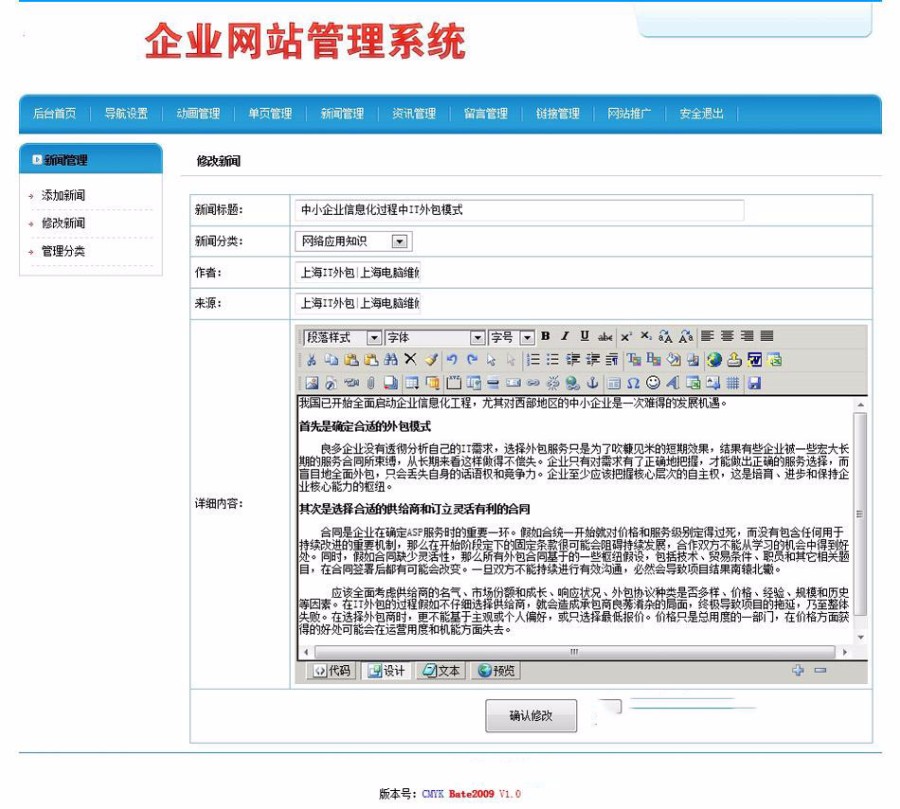
Task: Enlarge editor with plus icon
Action: coord(798,670)
